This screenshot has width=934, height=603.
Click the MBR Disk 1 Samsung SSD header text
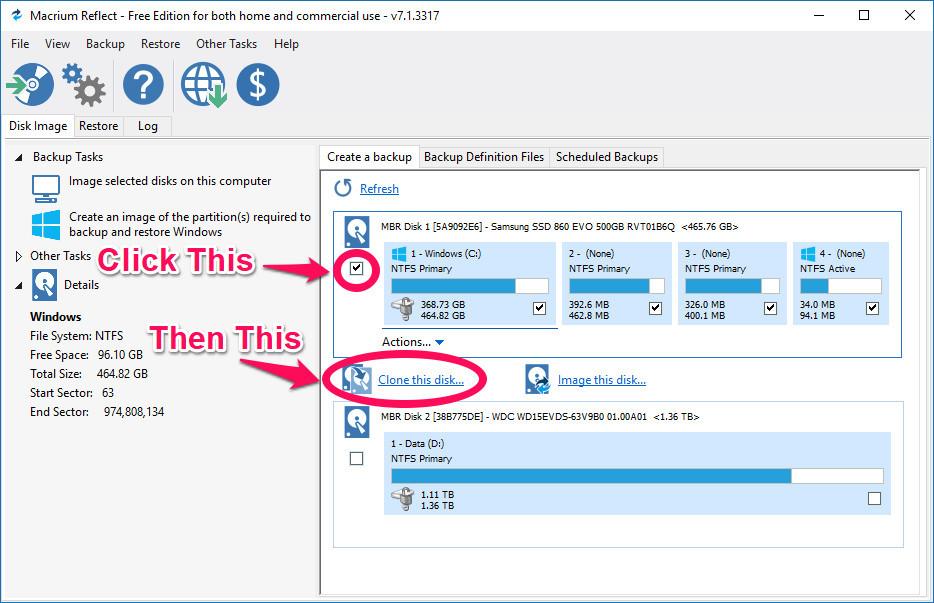click(x=559, y=226)
